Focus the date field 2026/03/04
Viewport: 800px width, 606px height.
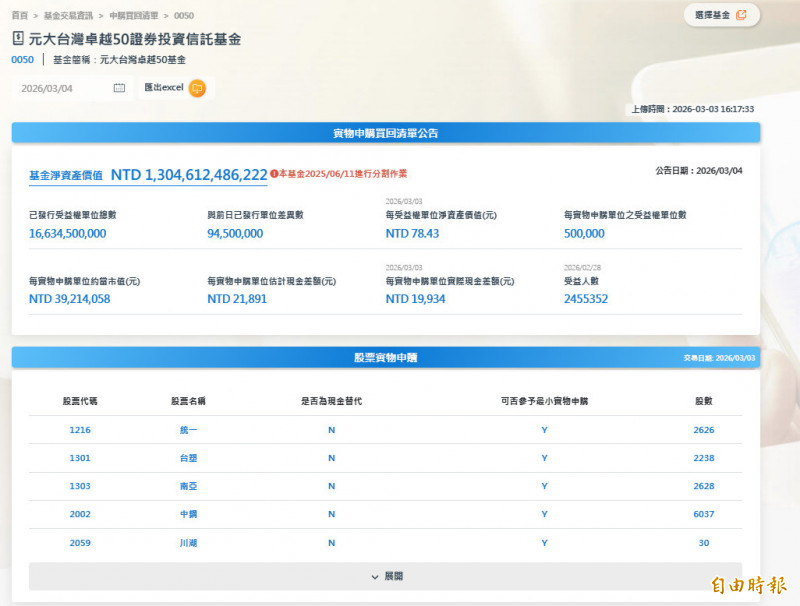72,88
